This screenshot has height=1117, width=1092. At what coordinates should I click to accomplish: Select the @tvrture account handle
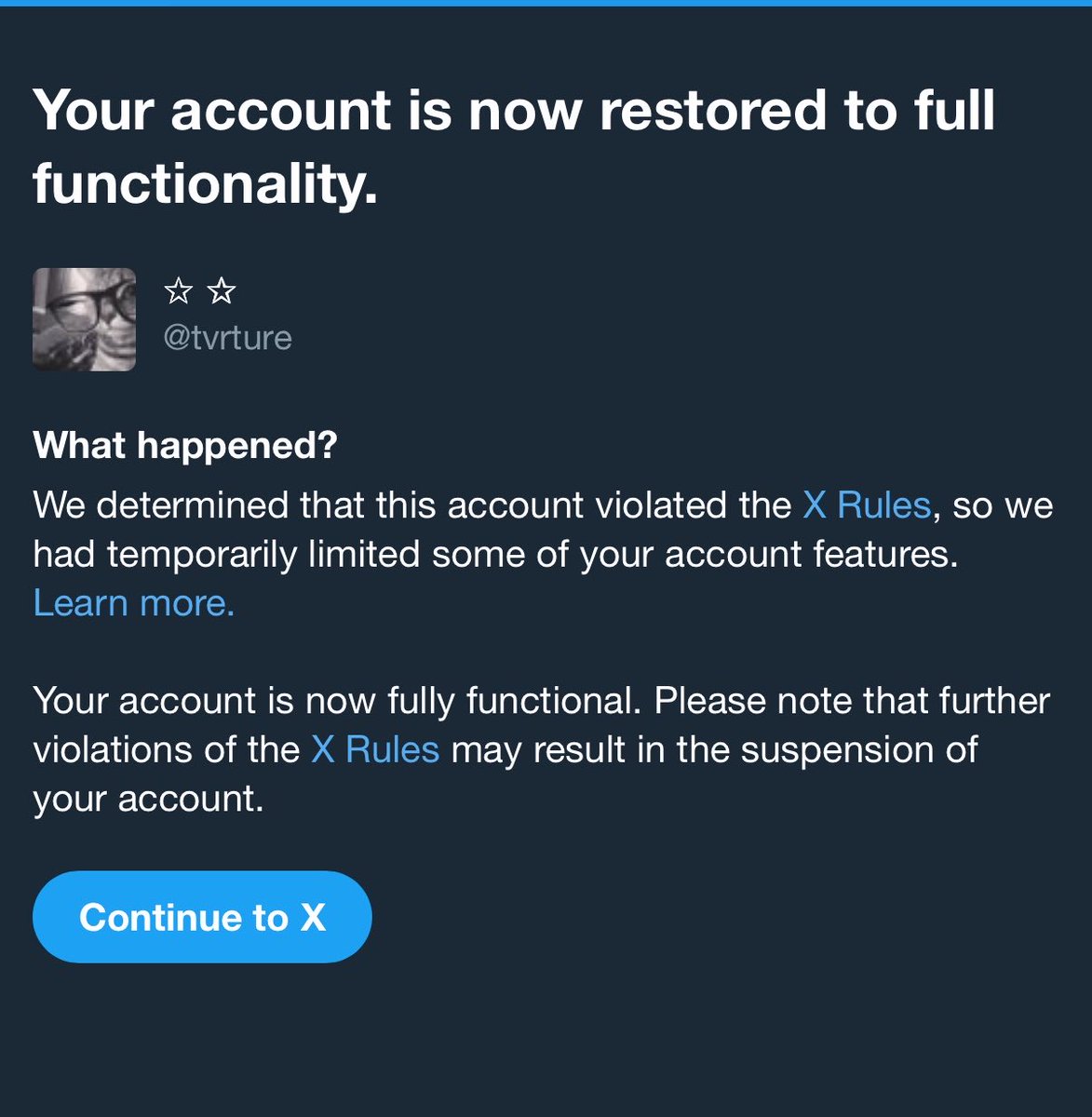[x=228, y=337]
